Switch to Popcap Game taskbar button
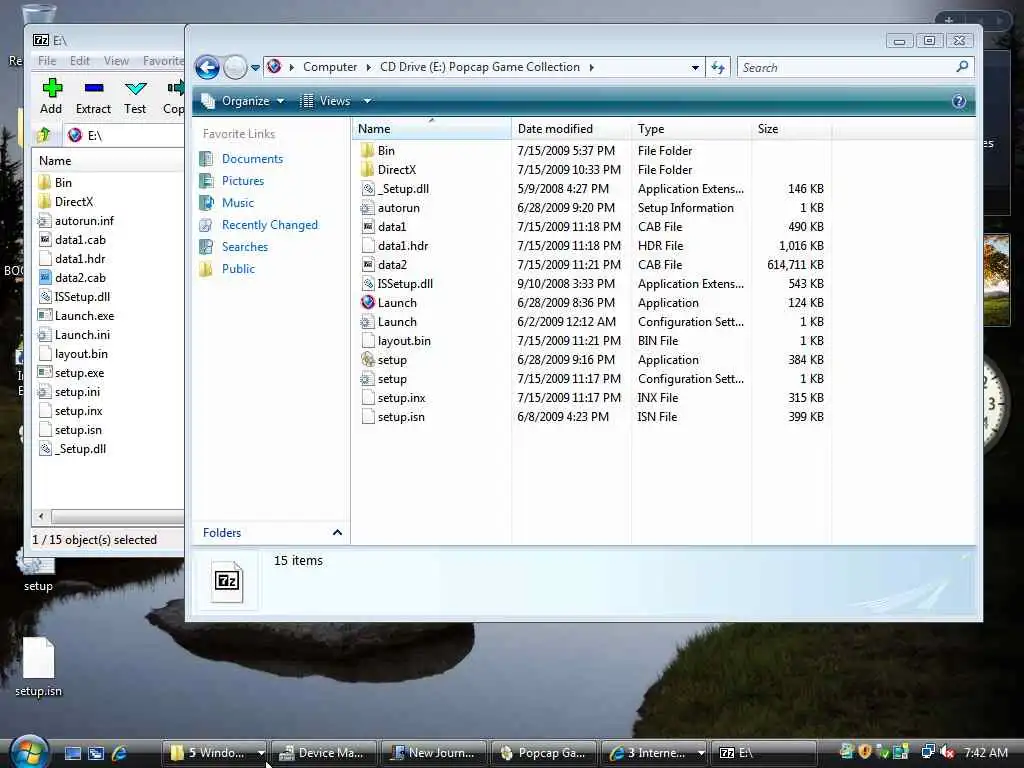This screenshot has height=768, width=1024. pos(544,753)
